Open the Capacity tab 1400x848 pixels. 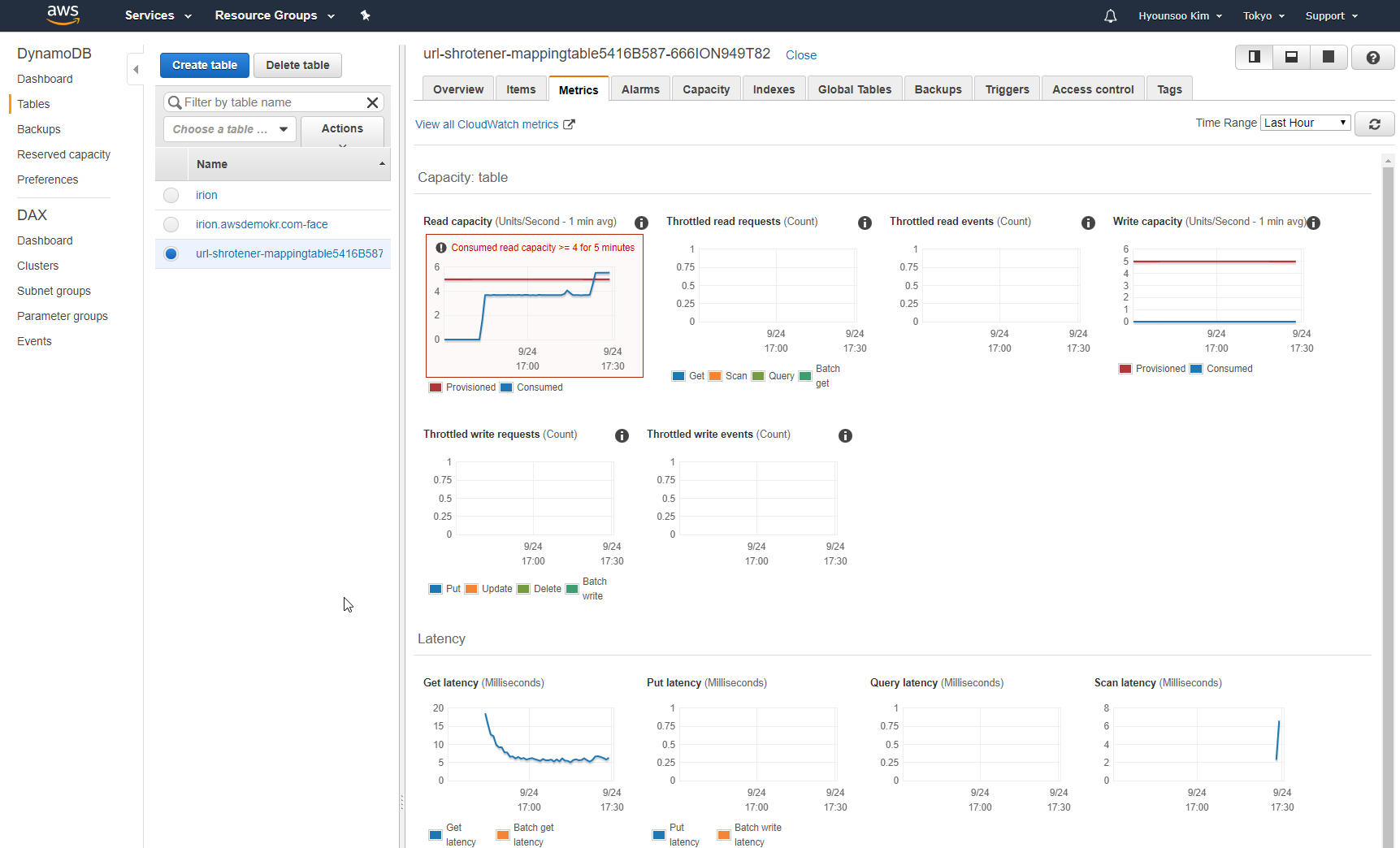pos(706,89)
